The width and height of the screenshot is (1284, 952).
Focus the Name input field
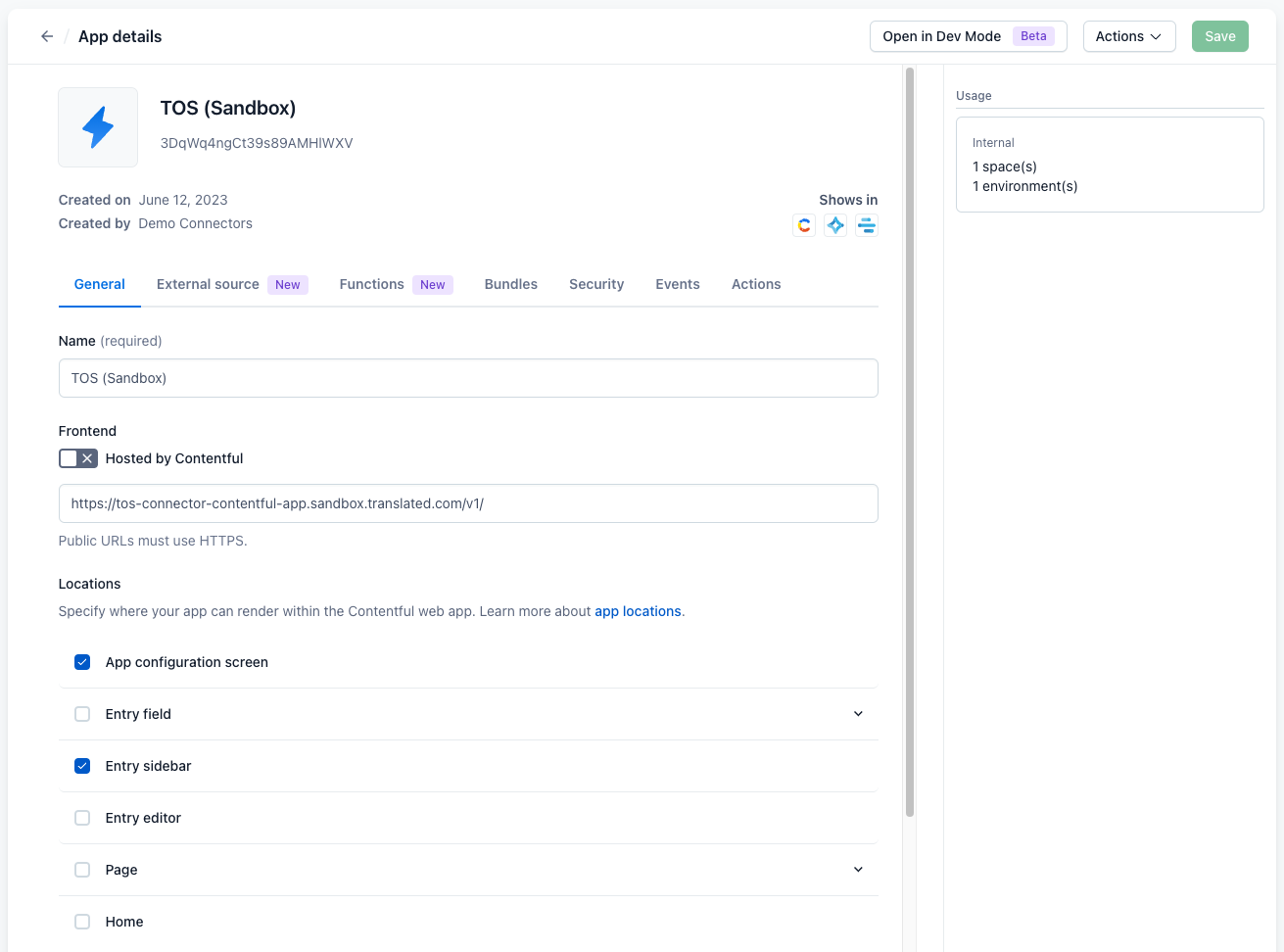[x=468, y=378]
